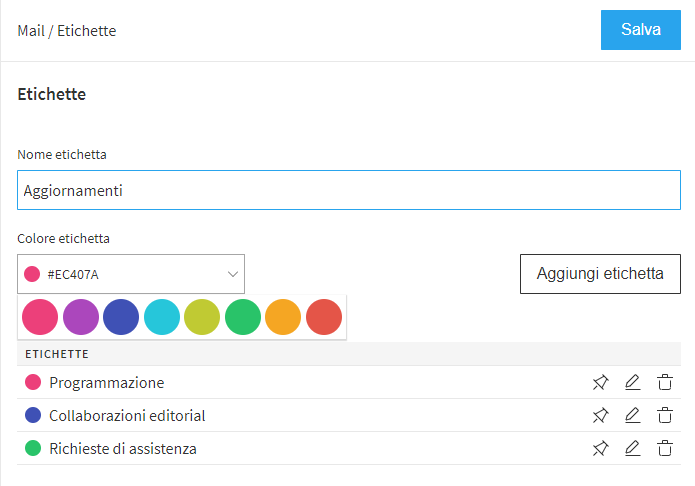The height and width of the screenshot is (486, 695).
Task: Delete the Richieste di assistenza label
Action: click(x=665, y=449)
